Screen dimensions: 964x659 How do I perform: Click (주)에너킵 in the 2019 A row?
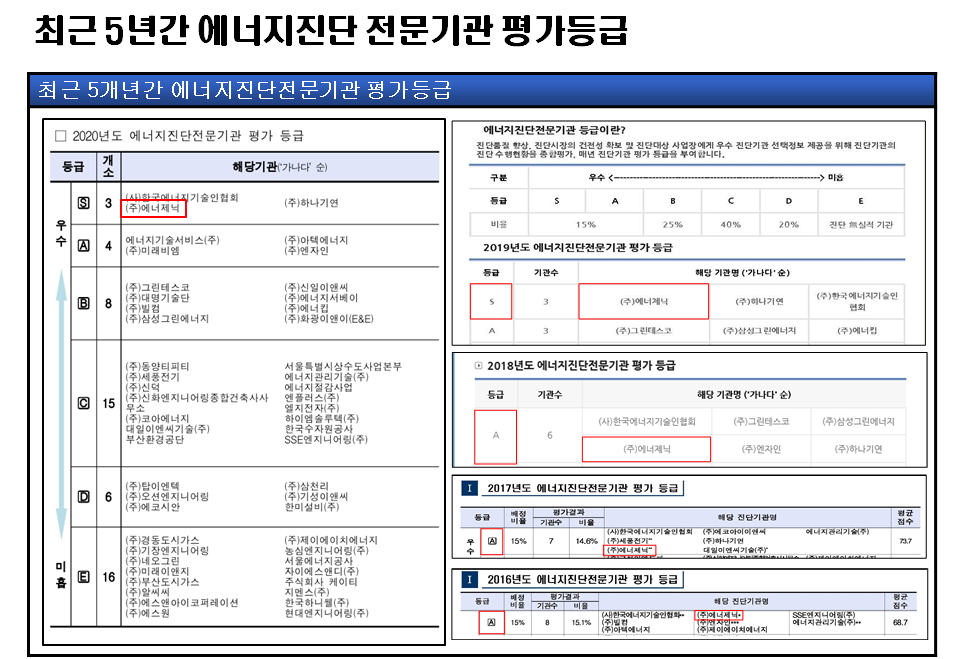857,331
